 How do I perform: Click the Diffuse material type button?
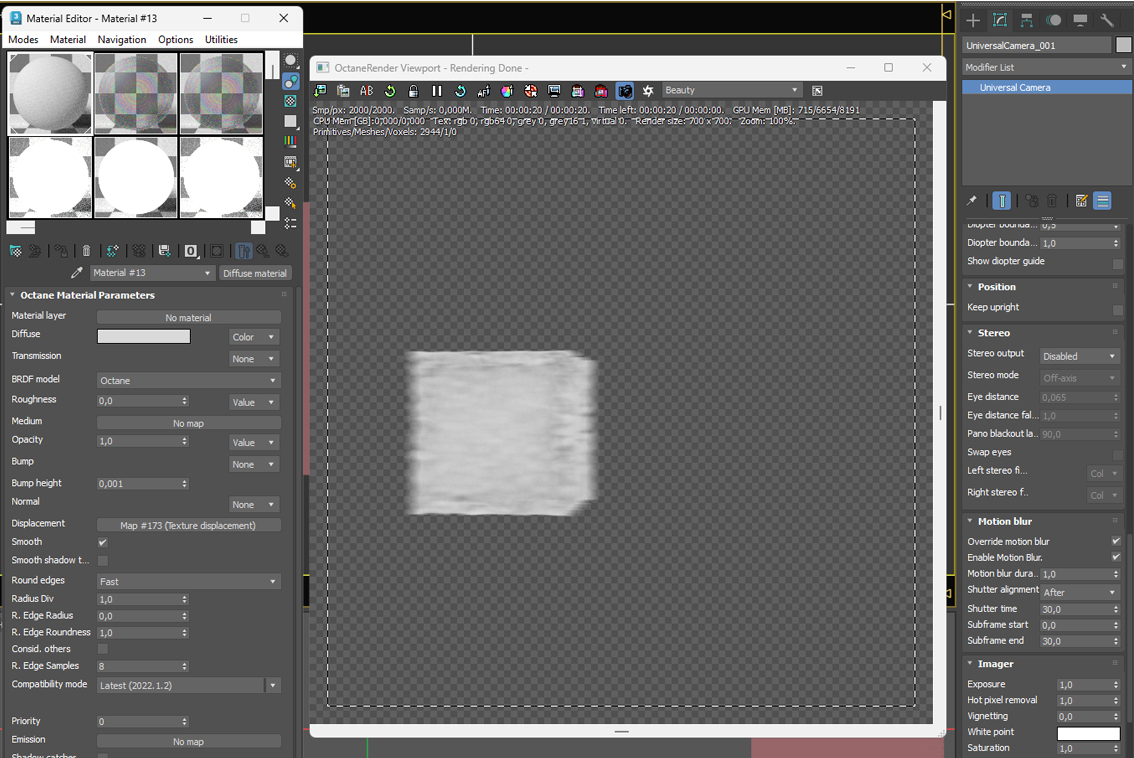click(x=255, y=273)
